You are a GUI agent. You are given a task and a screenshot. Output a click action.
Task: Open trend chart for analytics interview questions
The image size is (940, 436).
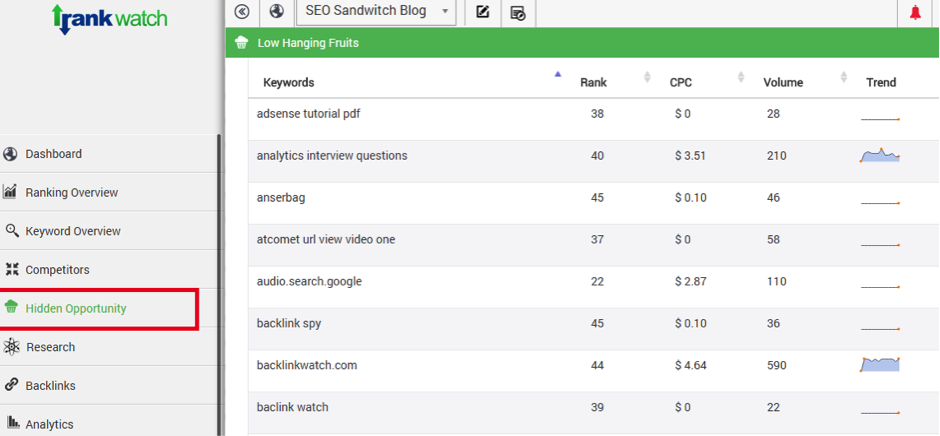click(880, 155)
